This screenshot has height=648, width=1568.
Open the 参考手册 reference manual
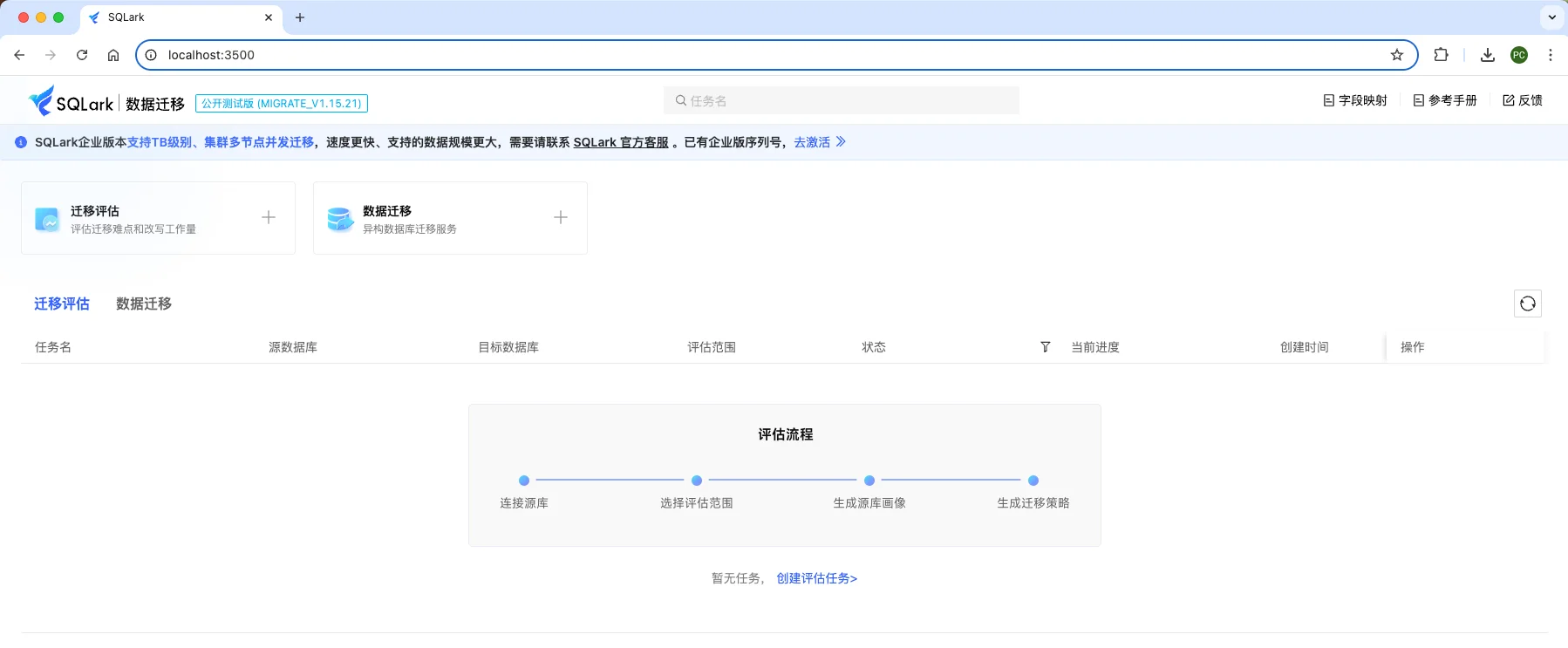(x=1445, y=100)
